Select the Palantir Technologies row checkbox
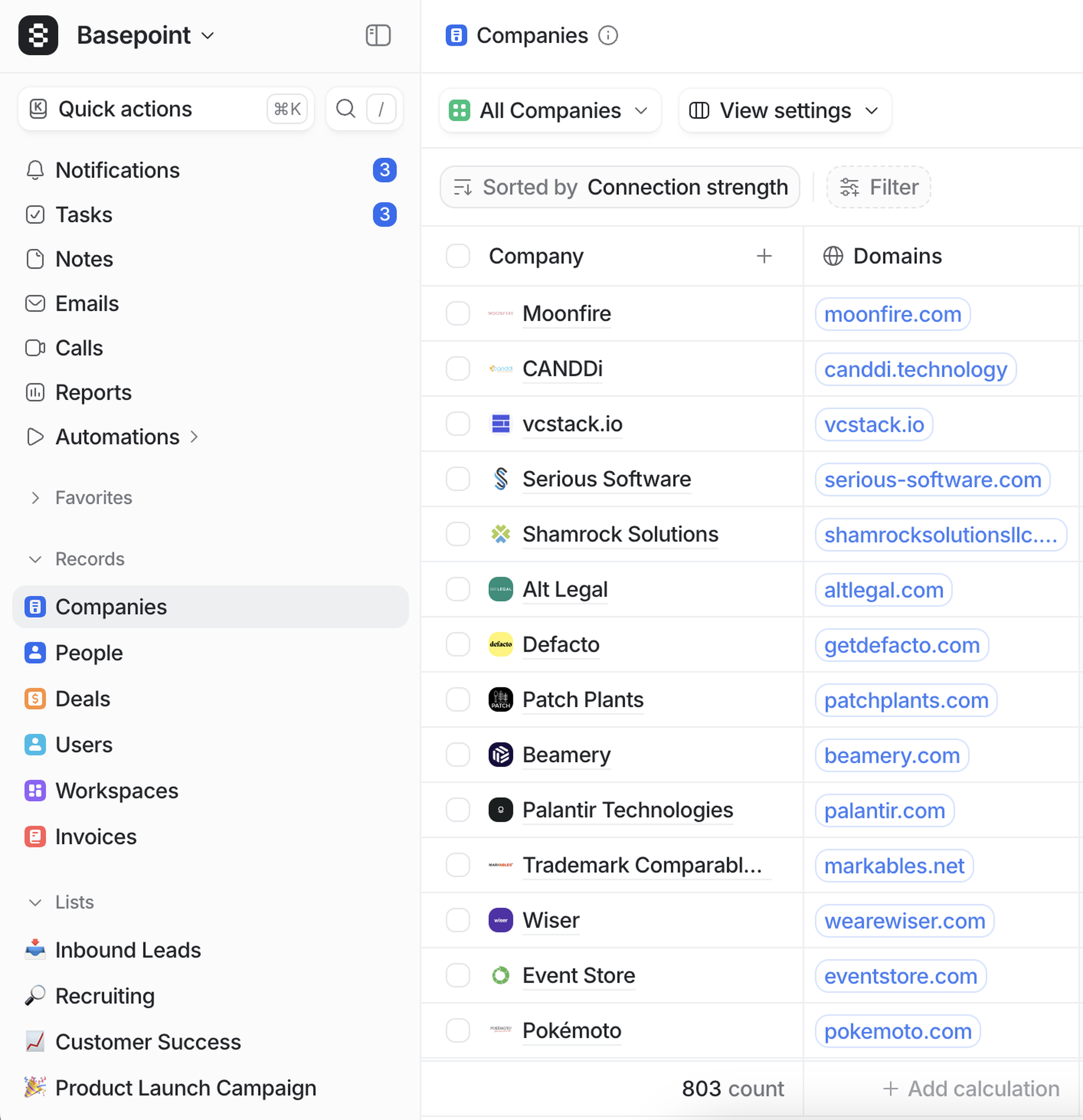1083x1120 pixels. point(457,810)
